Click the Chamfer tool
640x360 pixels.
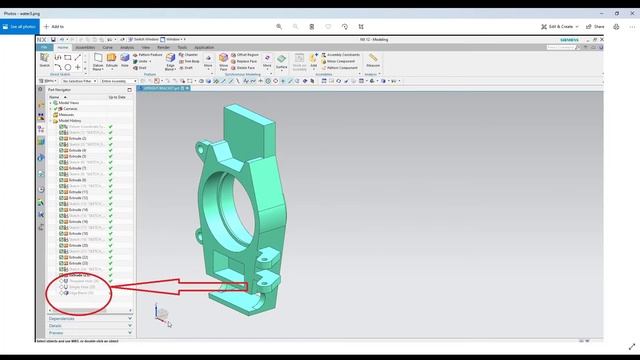[x=188, y=55]
